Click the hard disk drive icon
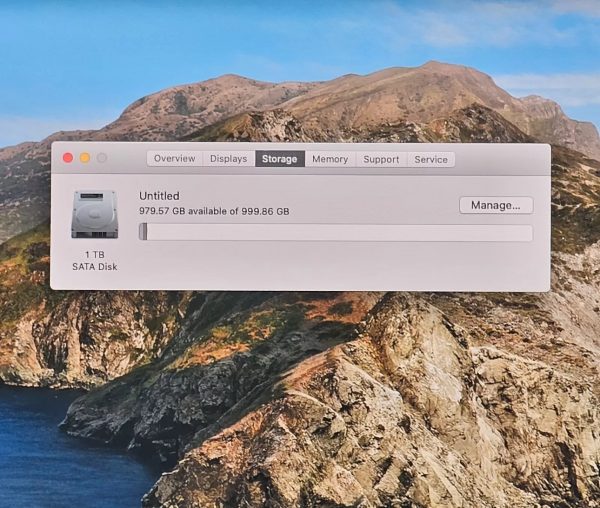Screen dimensions: 600x508 point(94,214)
